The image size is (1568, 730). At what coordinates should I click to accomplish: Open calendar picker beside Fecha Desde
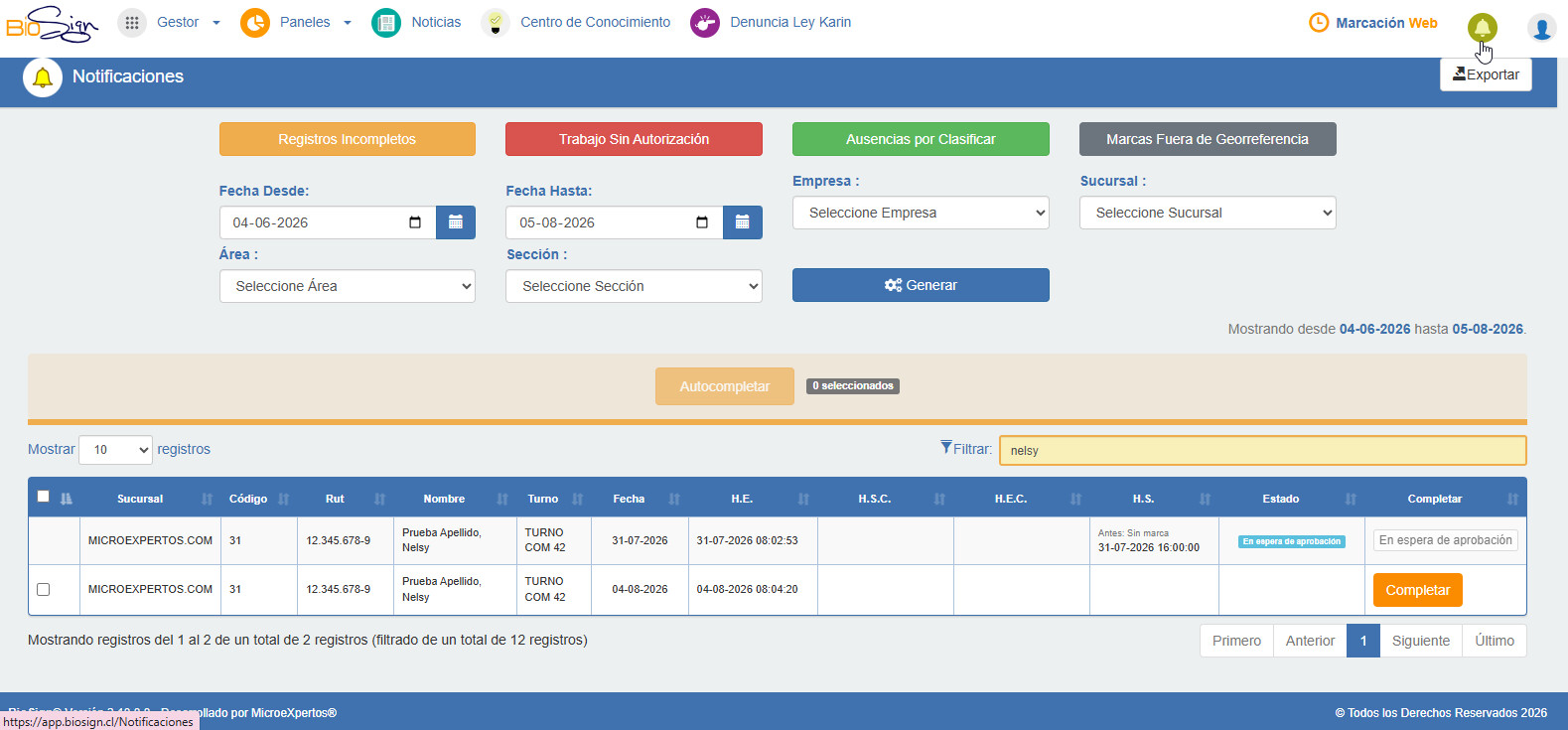tap(456, 222)
